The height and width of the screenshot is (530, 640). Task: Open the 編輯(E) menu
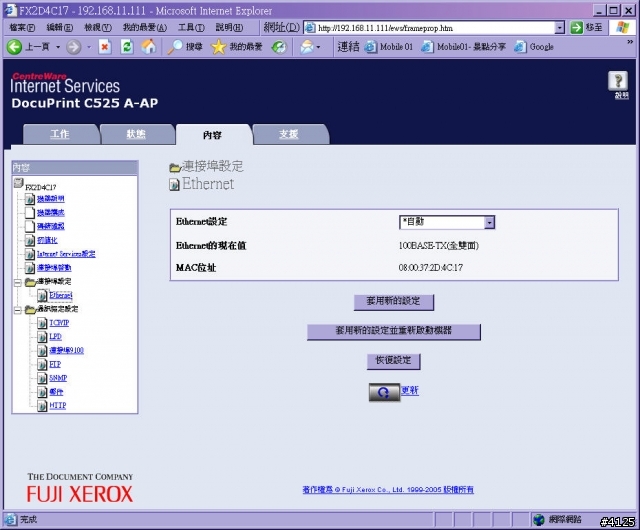(x=60, y=27)
